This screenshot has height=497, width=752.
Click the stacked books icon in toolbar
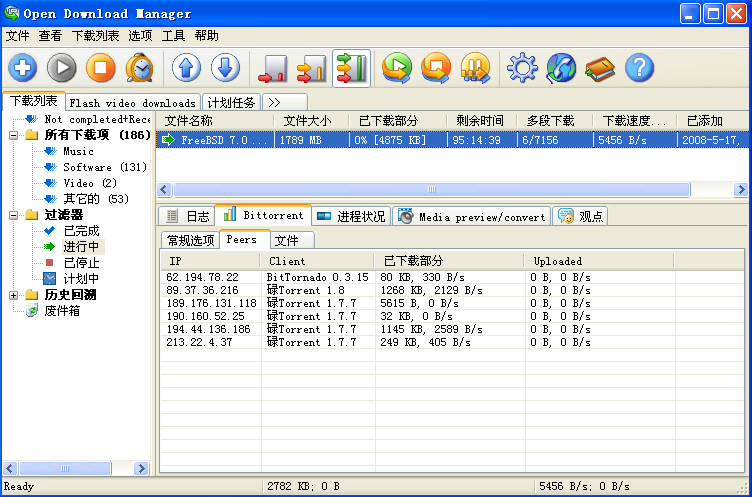tap(600, 68)
